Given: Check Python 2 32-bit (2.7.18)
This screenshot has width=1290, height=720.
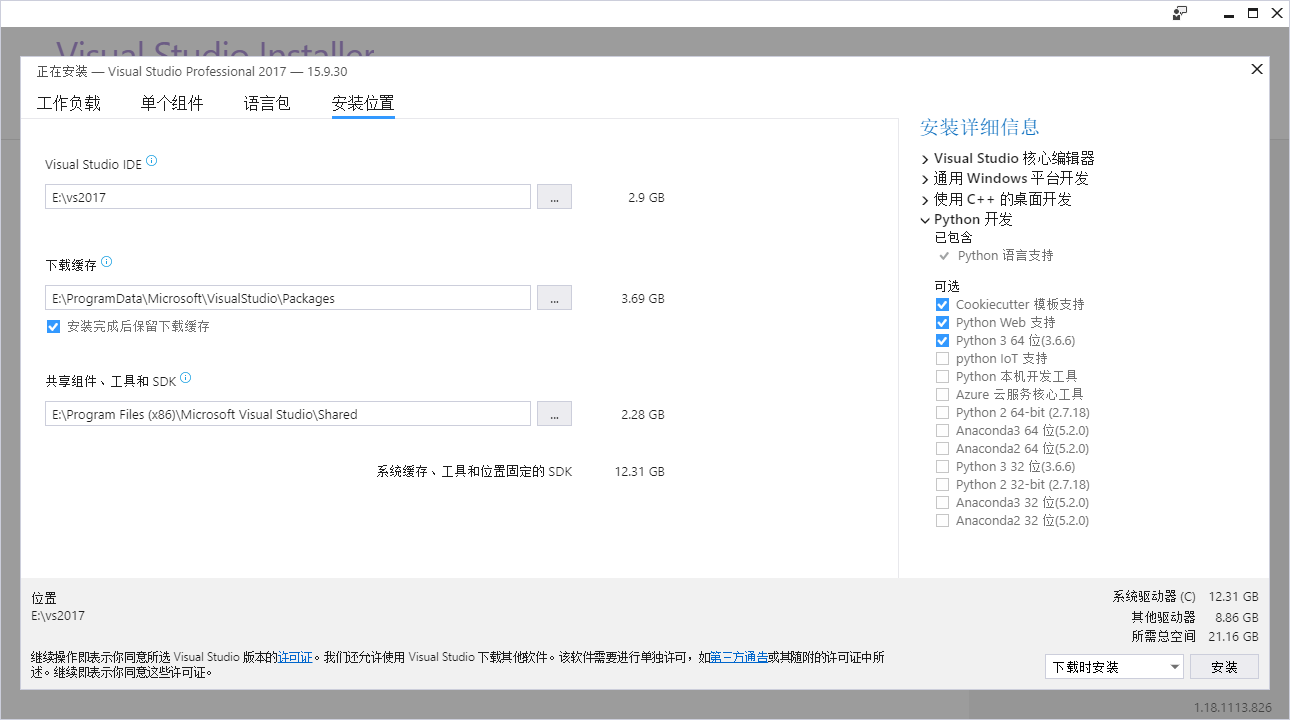Looking at the screenshot, I should coord(942,484).
